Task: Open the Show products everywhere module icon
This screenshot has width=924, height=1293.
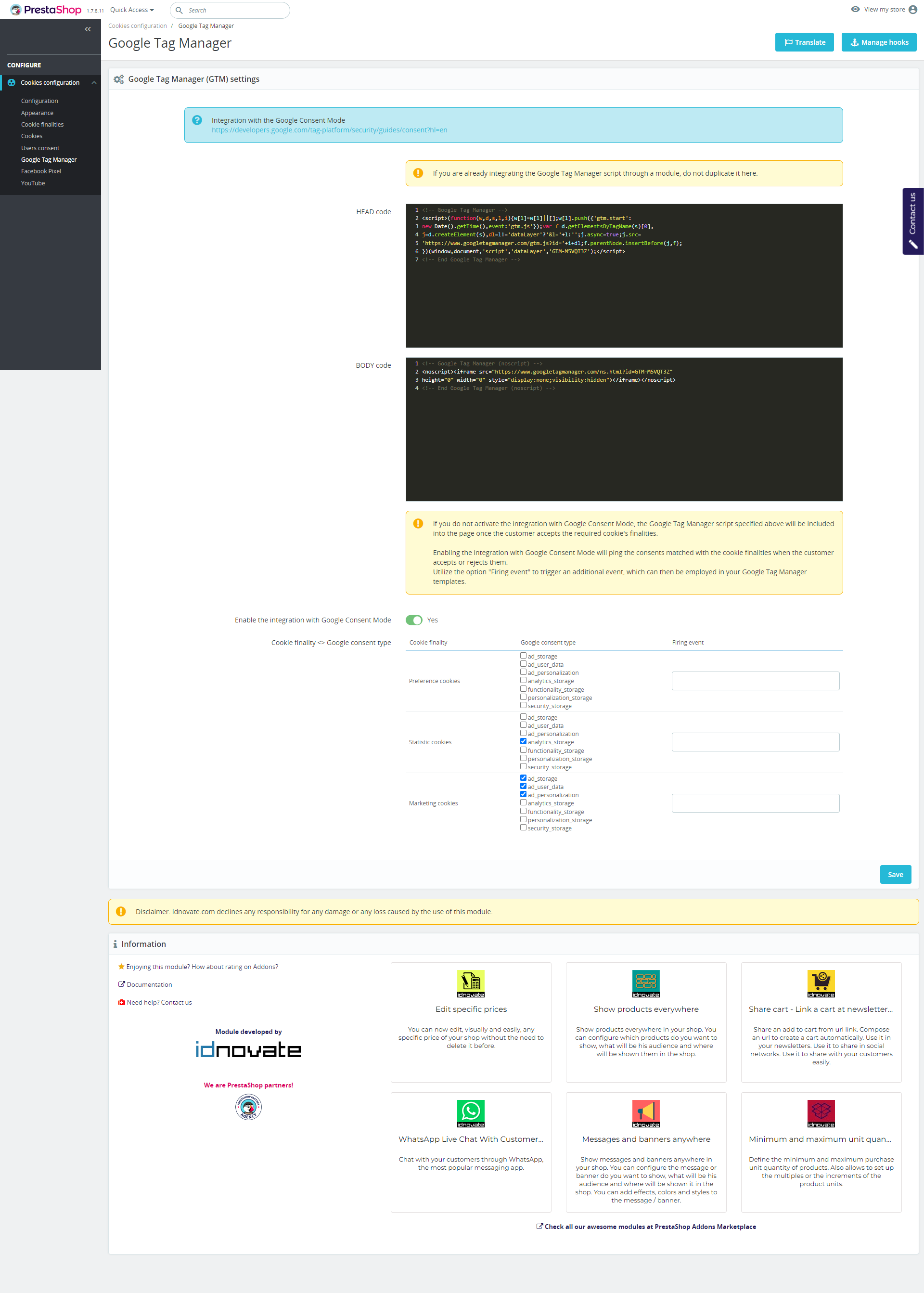Action: pyautogui.click(x=646, y=983)
